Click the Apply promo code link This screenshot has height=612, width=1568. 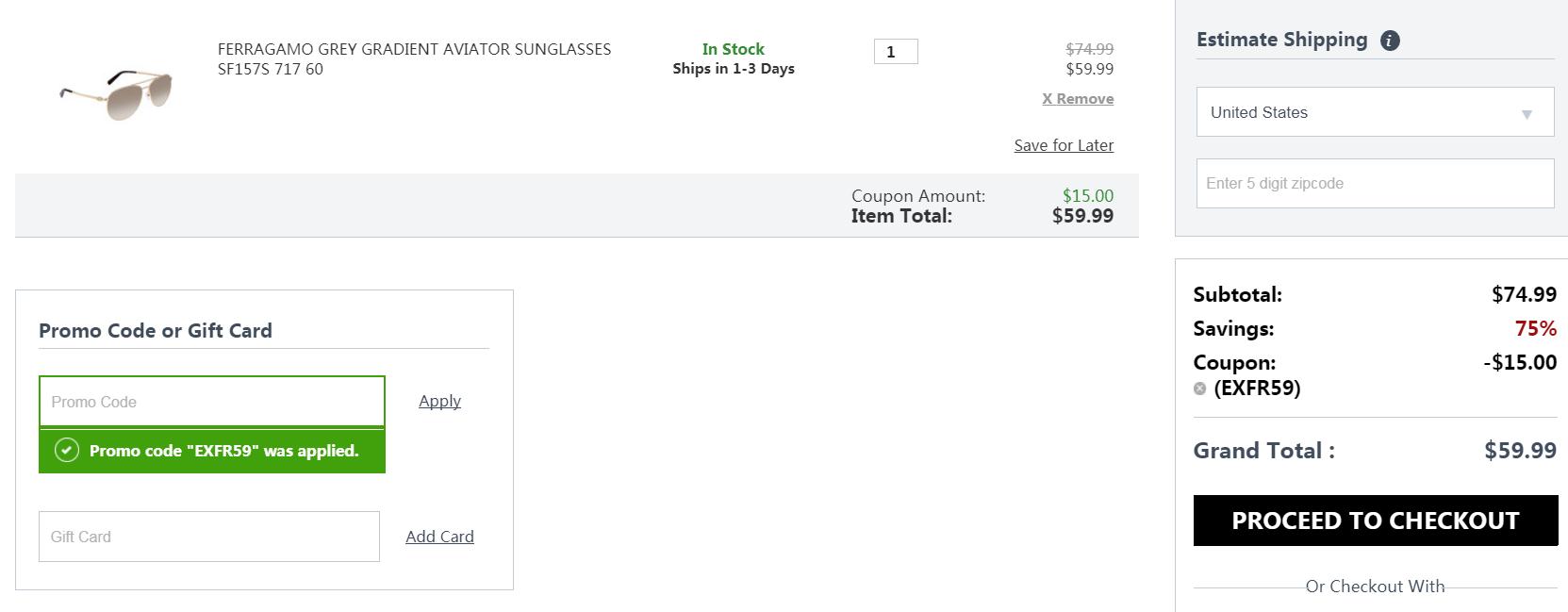(x=439, y=401)
